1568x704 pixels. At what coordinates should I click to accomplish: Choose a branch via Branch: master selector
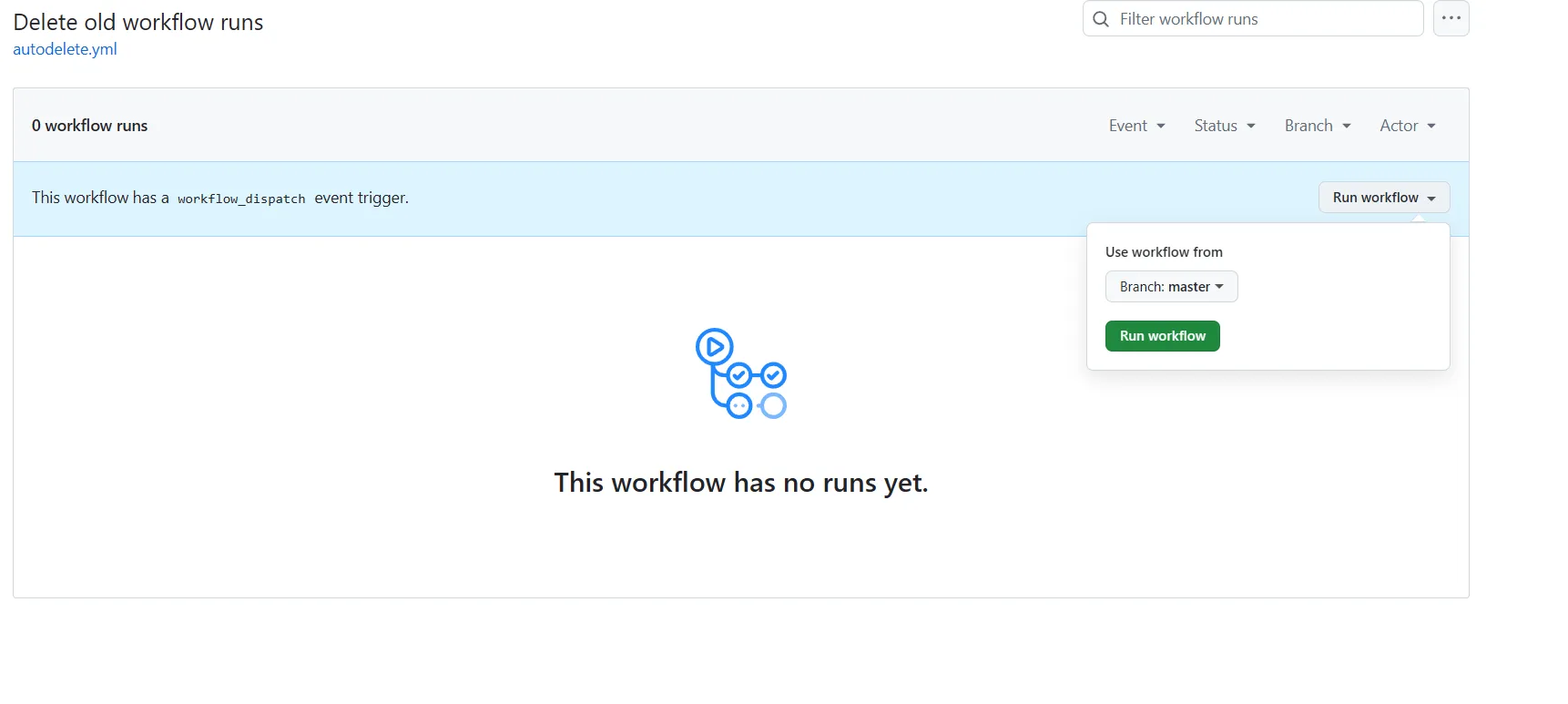click(x=1171, y=287)
